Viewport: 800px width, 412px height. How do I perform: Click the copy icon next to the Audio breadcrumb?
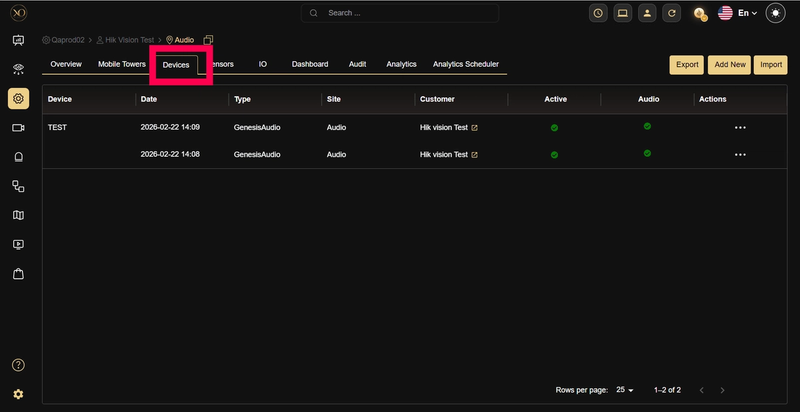[x=208, y=40]
